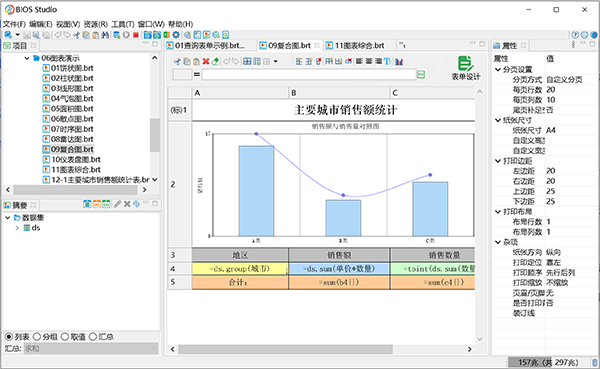The width and height of the screenshot is (600, 369).
Task: Open the editor toolbar dropdown arrow
Action: 276,61
